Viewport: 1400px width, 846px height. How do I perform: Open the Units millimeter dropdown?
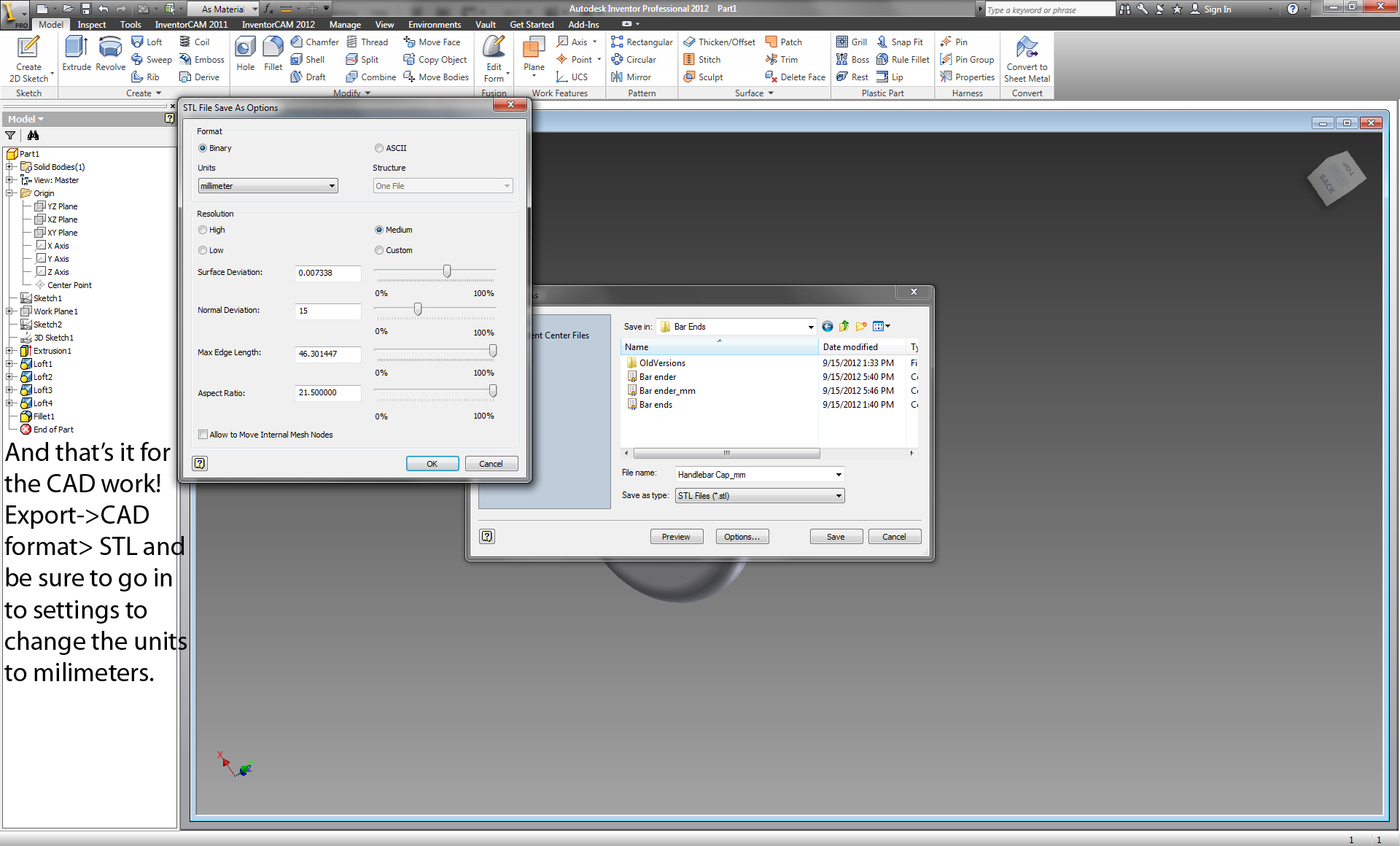coord(268,186)
